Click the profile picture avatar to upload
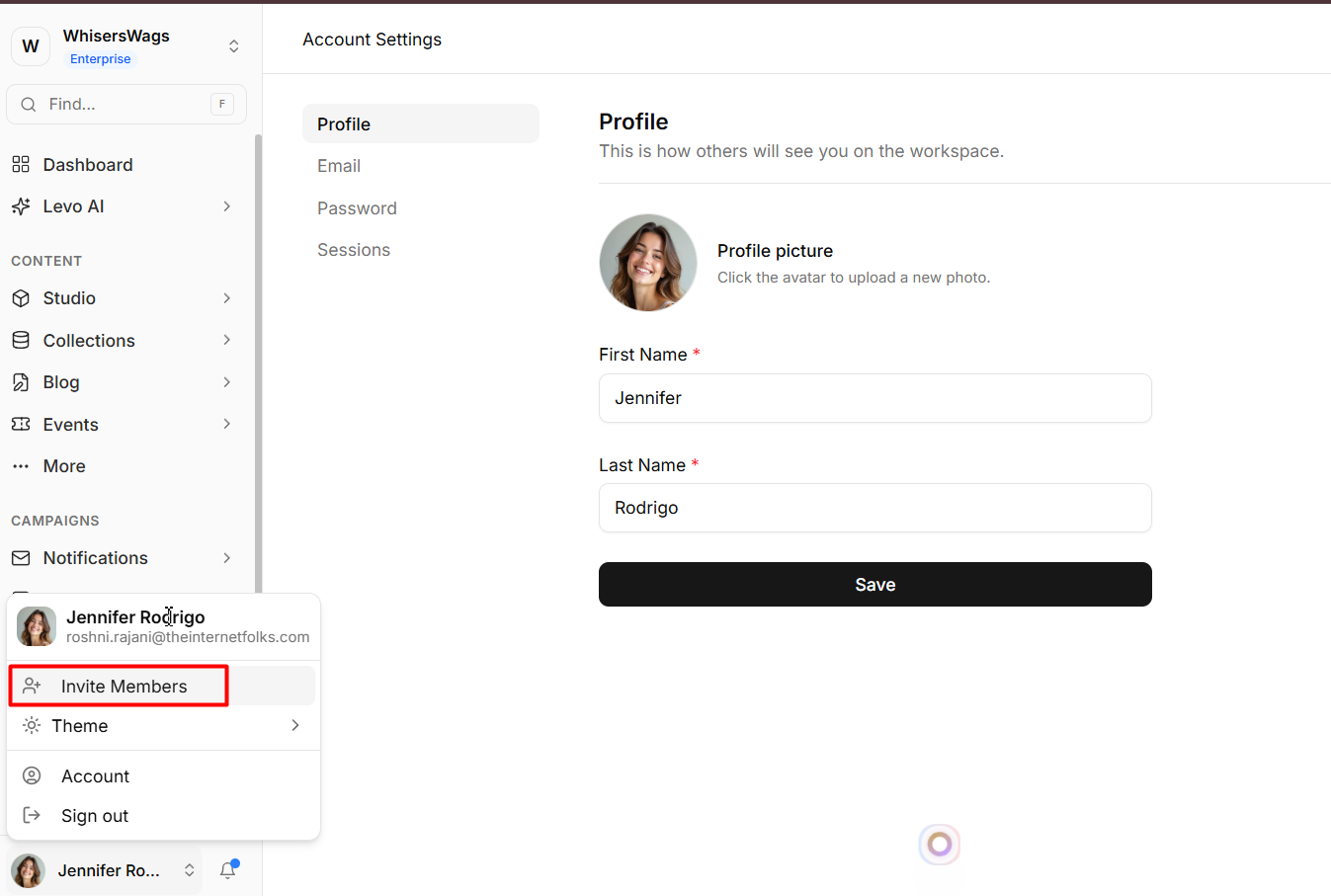1331x896 pixels. 648,263
